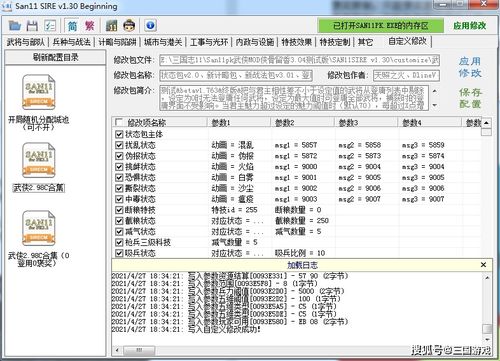Go to the 内政与设施 tab
500x361 pixels.
pos(255,42)
